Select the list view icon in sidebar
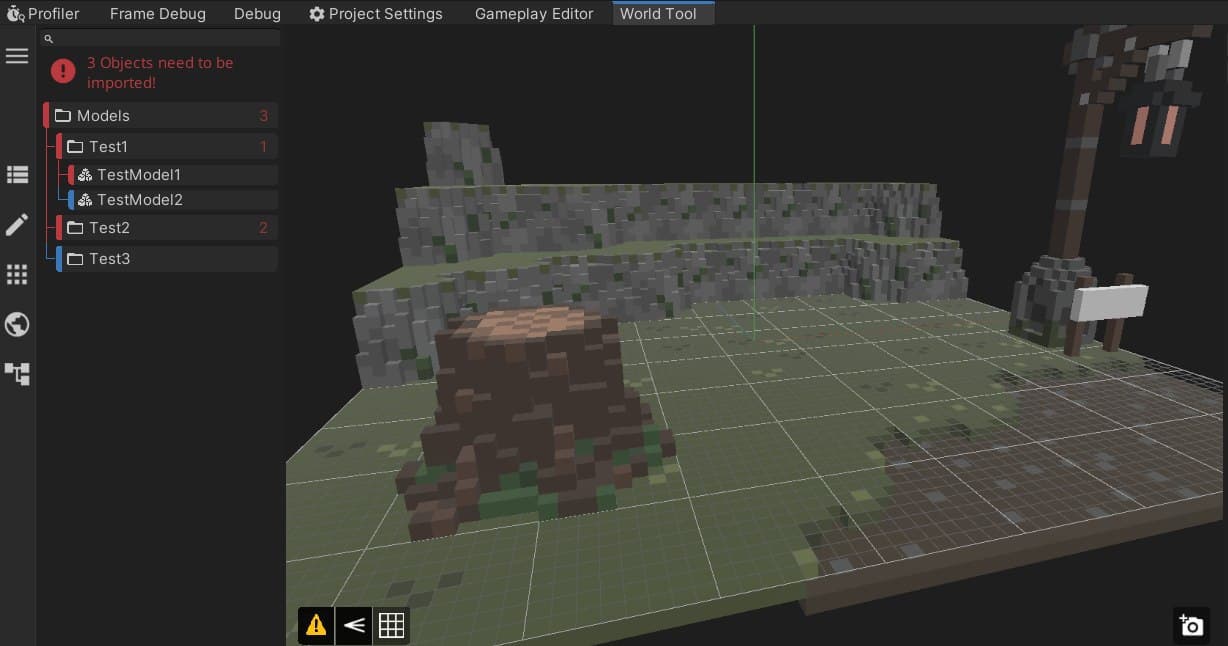Image resolution: width=1228 pixels, height=646 pixels. tap(17, 175)
